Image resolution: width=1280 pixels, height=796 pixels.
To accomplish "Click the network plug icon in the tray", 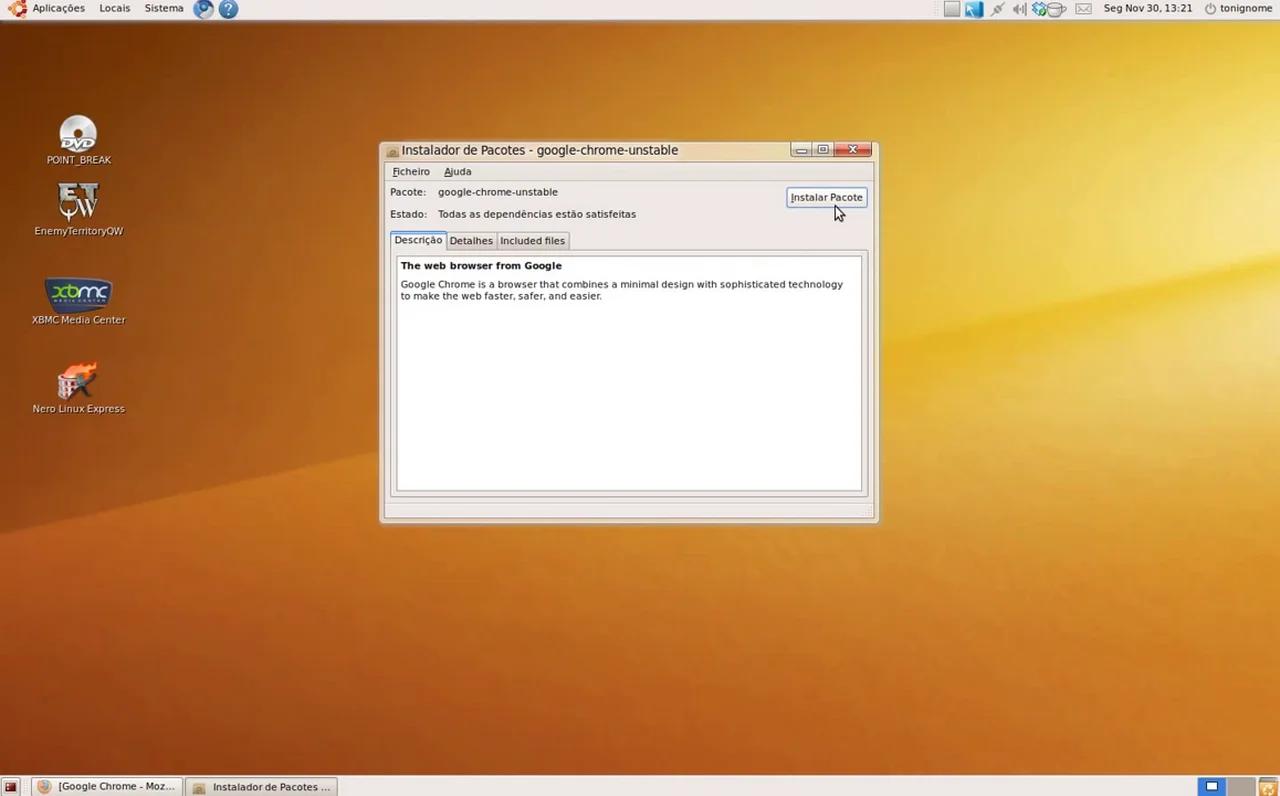I will click(x=996, y=9).
